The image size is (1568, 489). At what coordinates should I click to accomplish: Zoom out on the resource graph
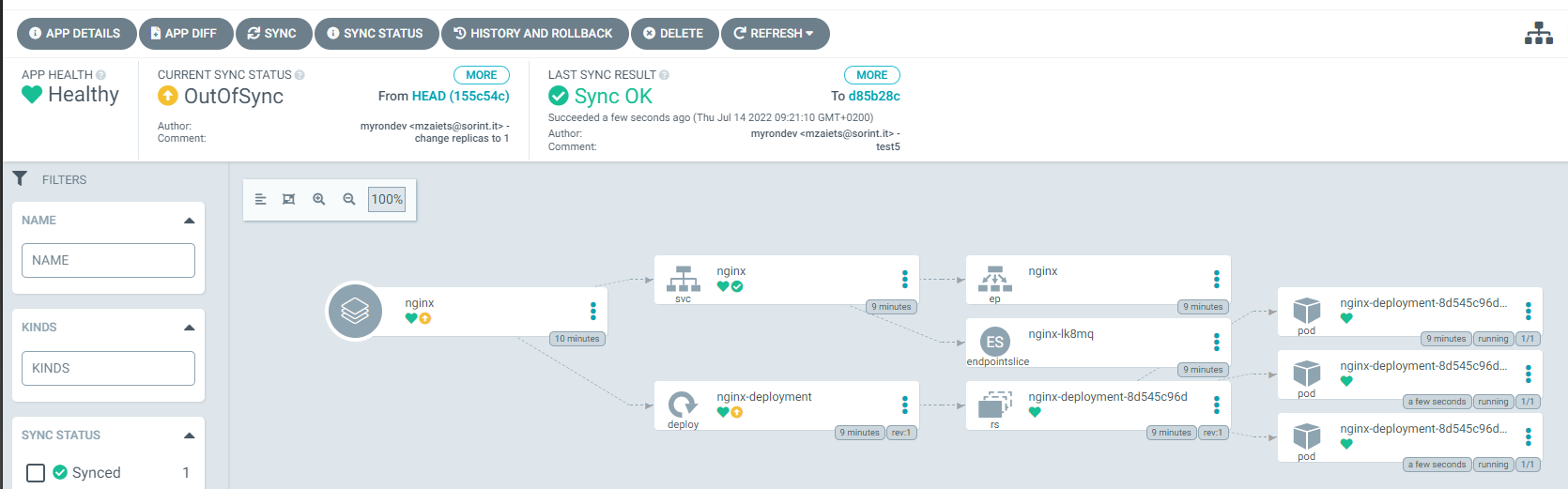349,199
